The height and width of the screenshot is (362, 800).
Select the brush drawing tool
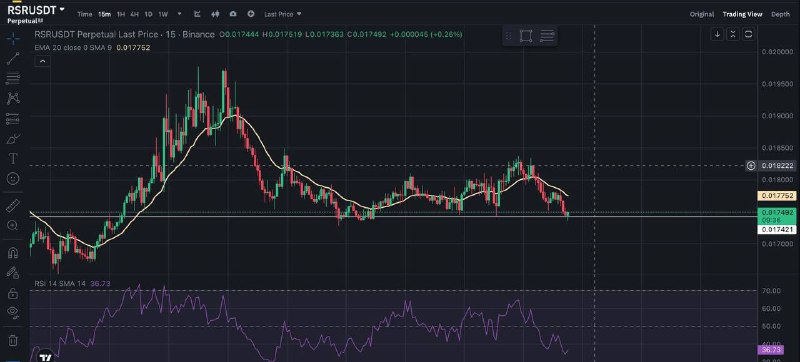[x=13, y=139]
